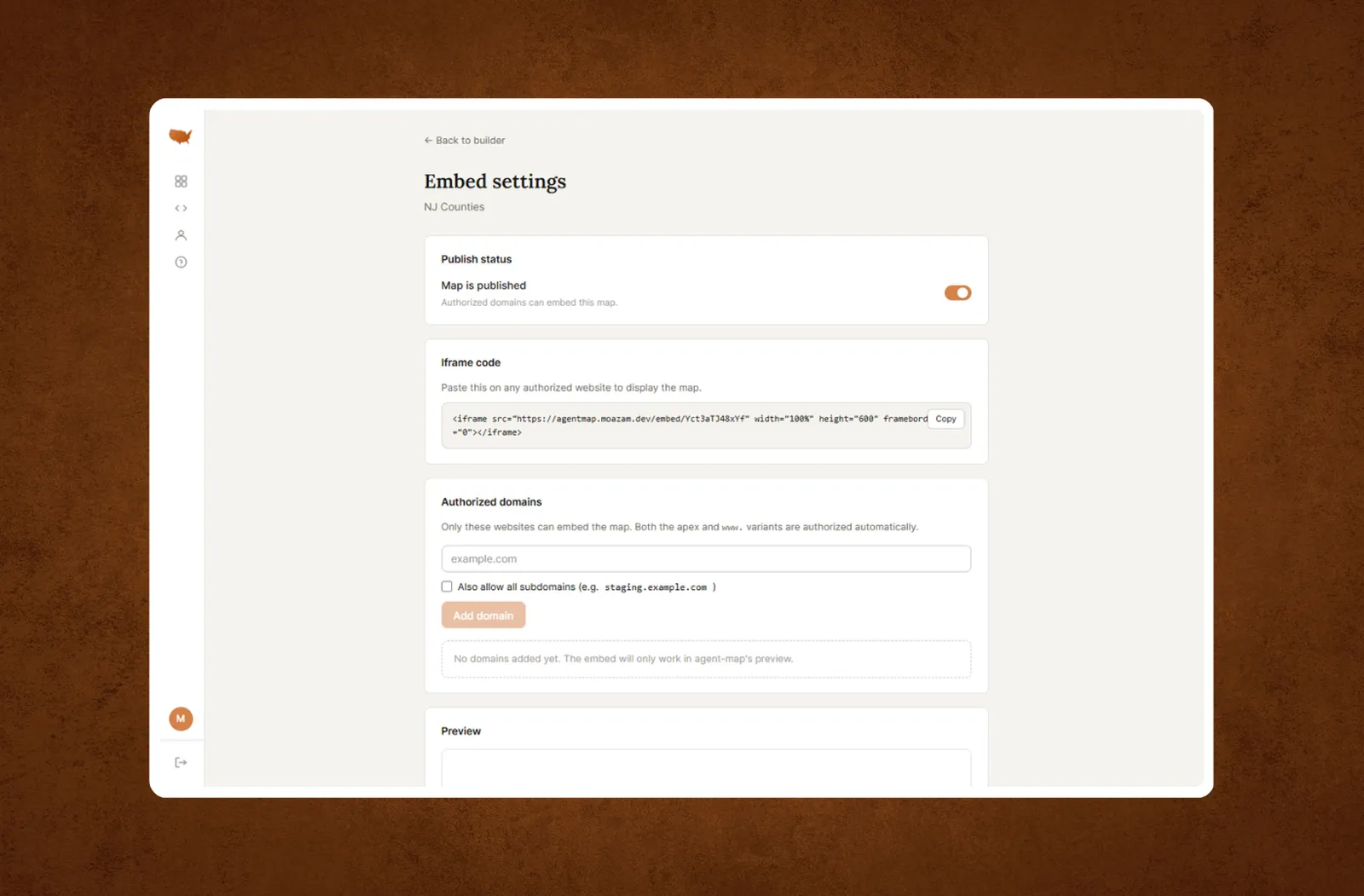Click the sign out icon
This screenshot has height=896, width=1364.
(x=181, y=763)
